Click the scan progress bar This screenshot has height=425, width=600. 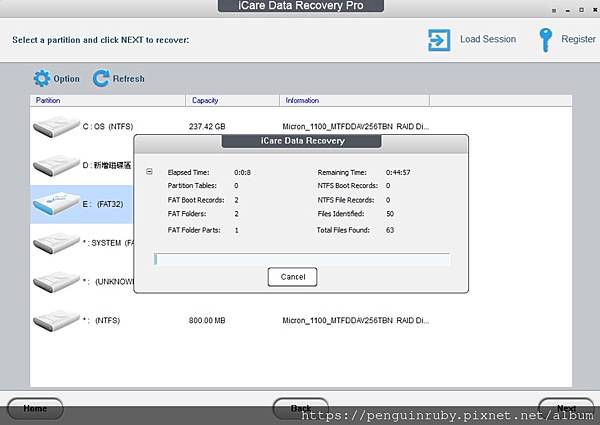(x=302, y=259)
